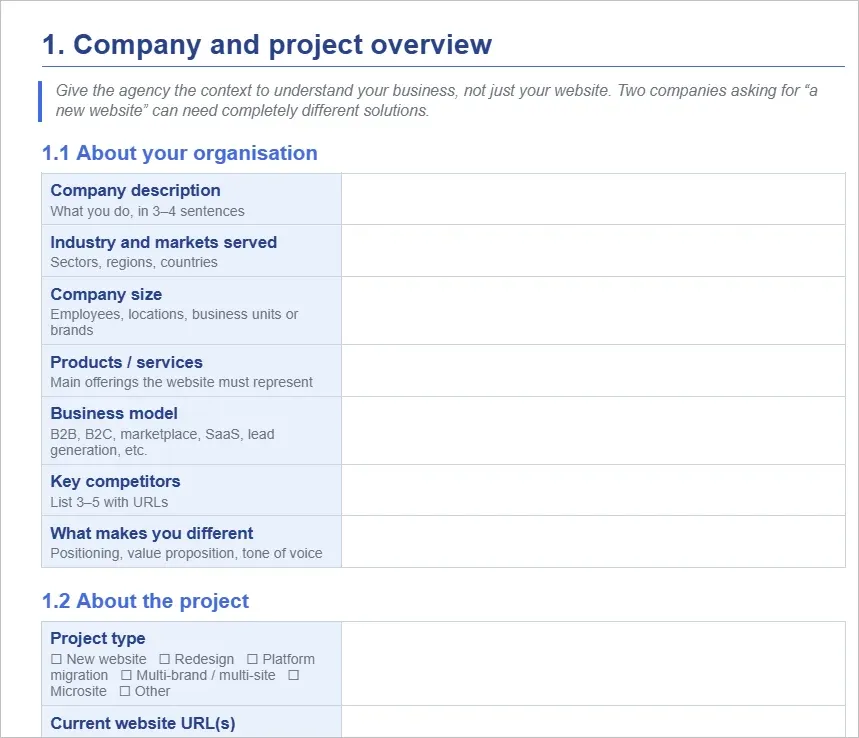Click the 'Company description' label
This screenshot has height=738, width=859.
[135, 190]
